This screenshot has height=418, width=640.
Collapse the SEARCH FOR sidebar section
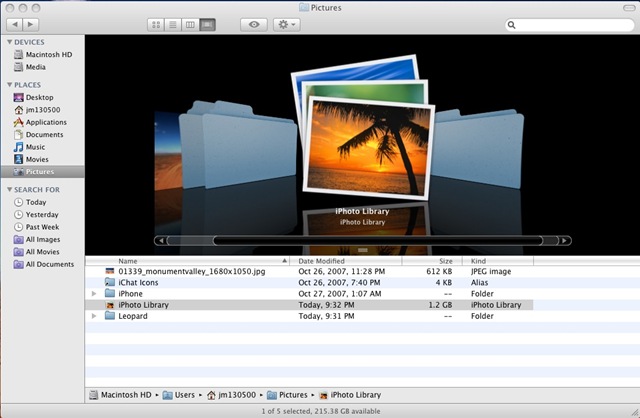click(9, 190)
